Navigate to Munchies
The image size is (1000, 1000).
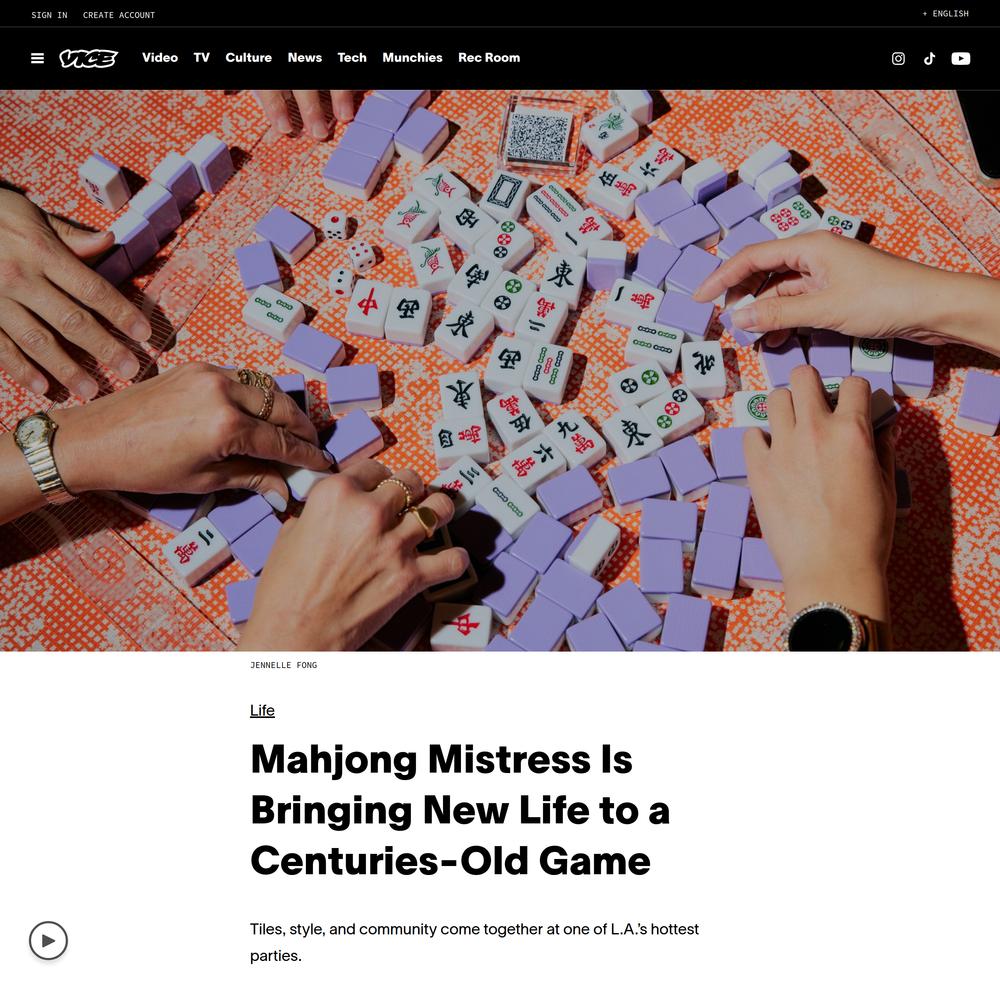413,57
